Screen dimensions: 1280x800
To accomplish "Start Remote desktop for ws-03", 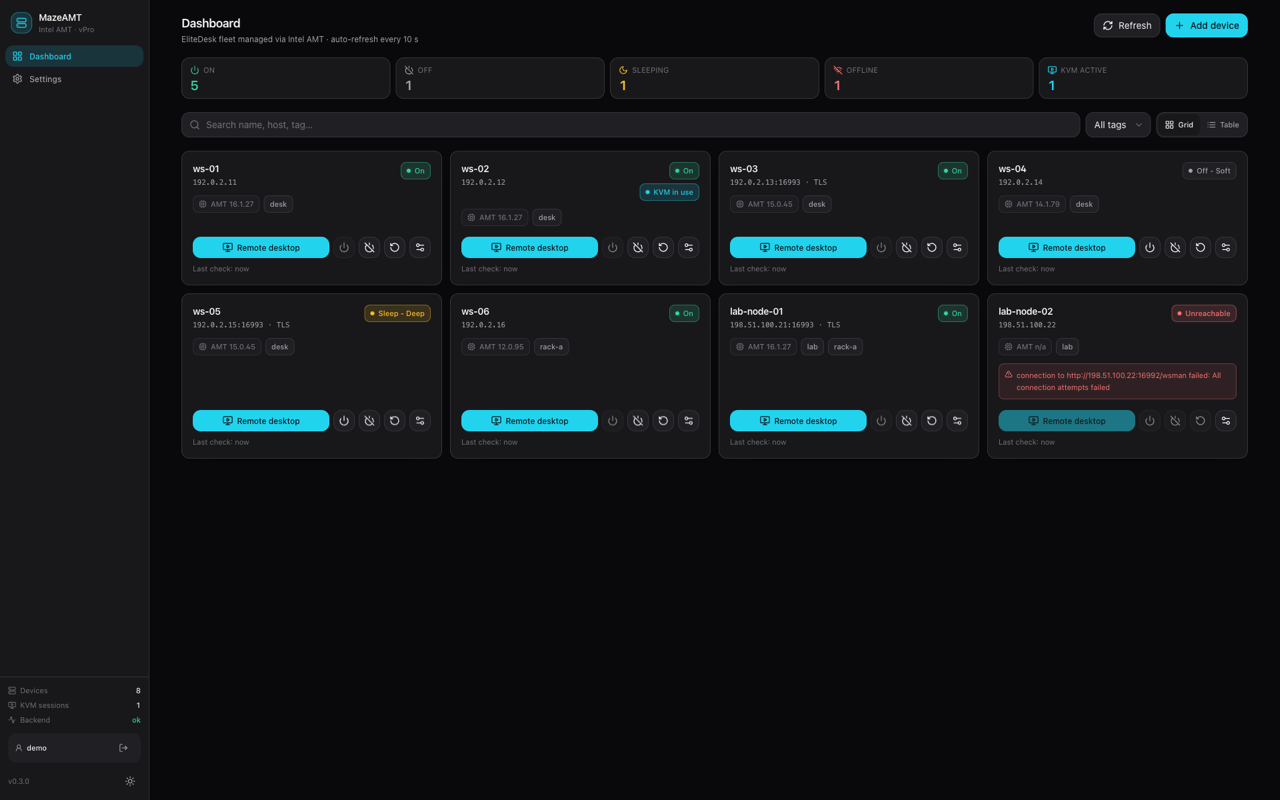I will (798, 247).
